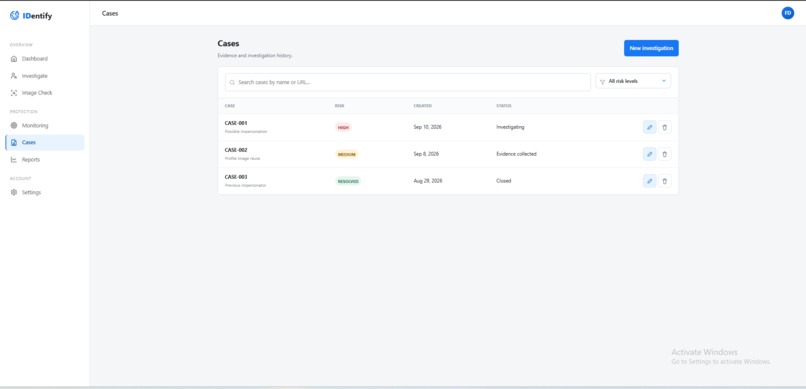Focus the search cases input field
Viewport: 806px width, 389px height.
(x=408, y=82)
